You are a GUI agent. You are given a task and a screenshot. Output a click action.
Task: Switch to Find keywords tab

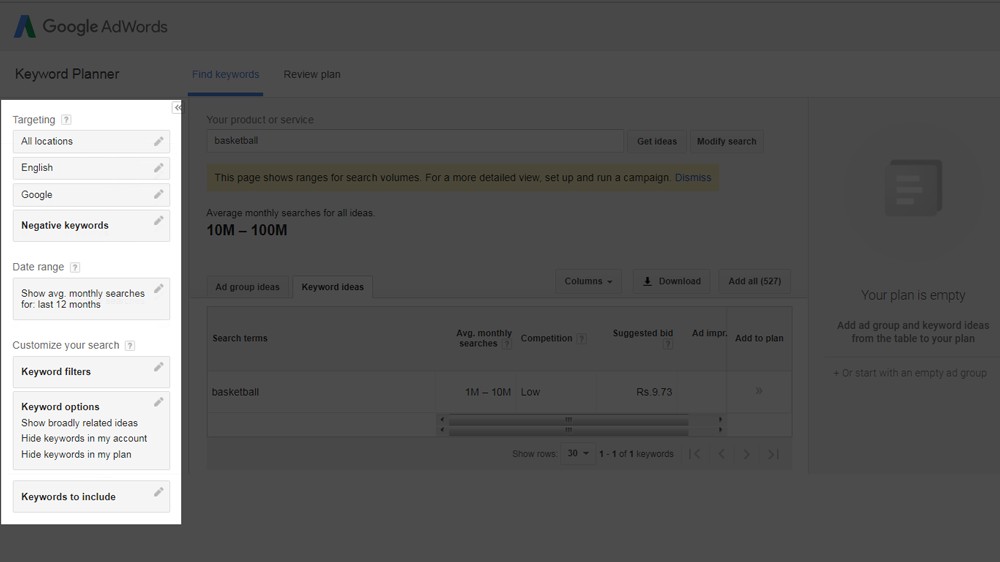pyautogui.click(x=226, y=75)
